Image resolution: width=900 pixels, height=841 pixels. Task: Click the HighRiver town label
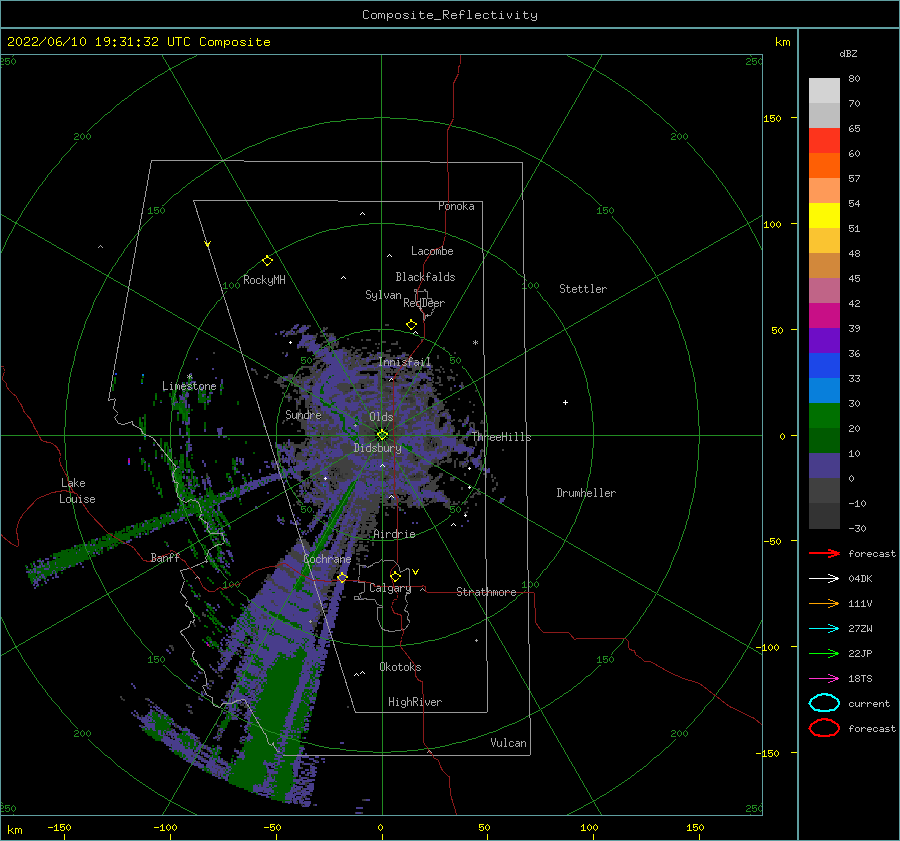pyautogui.click(x=415, y=702)
